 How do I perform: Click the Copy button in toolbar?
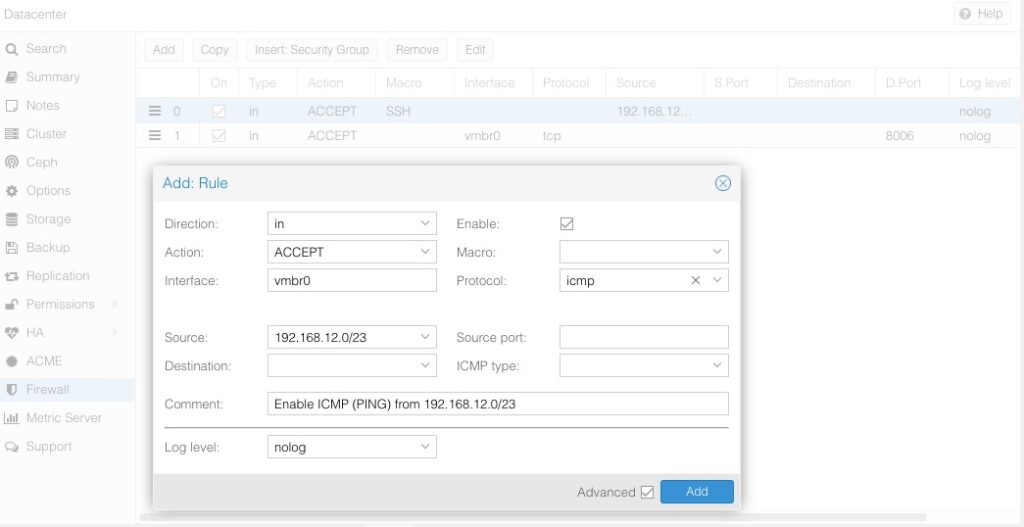(215, 50)
